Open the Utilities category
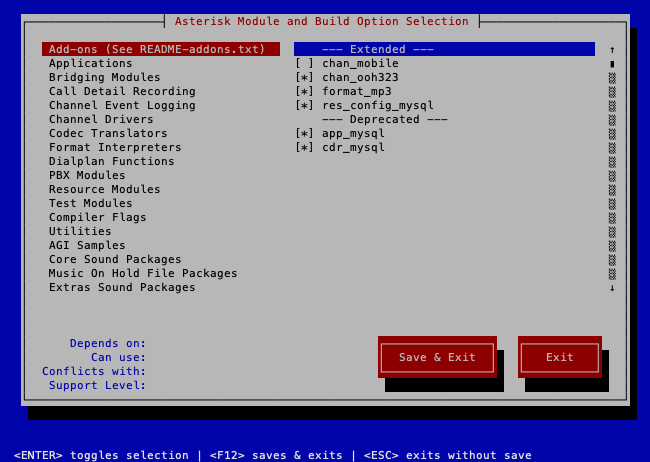This screenshot has height=462, width=650. (x=80, y=231)
